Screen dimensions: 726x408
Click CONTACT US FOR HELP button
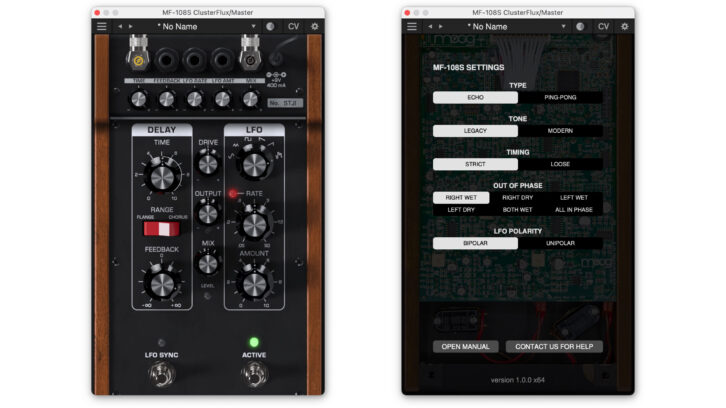tap(554, 346)
